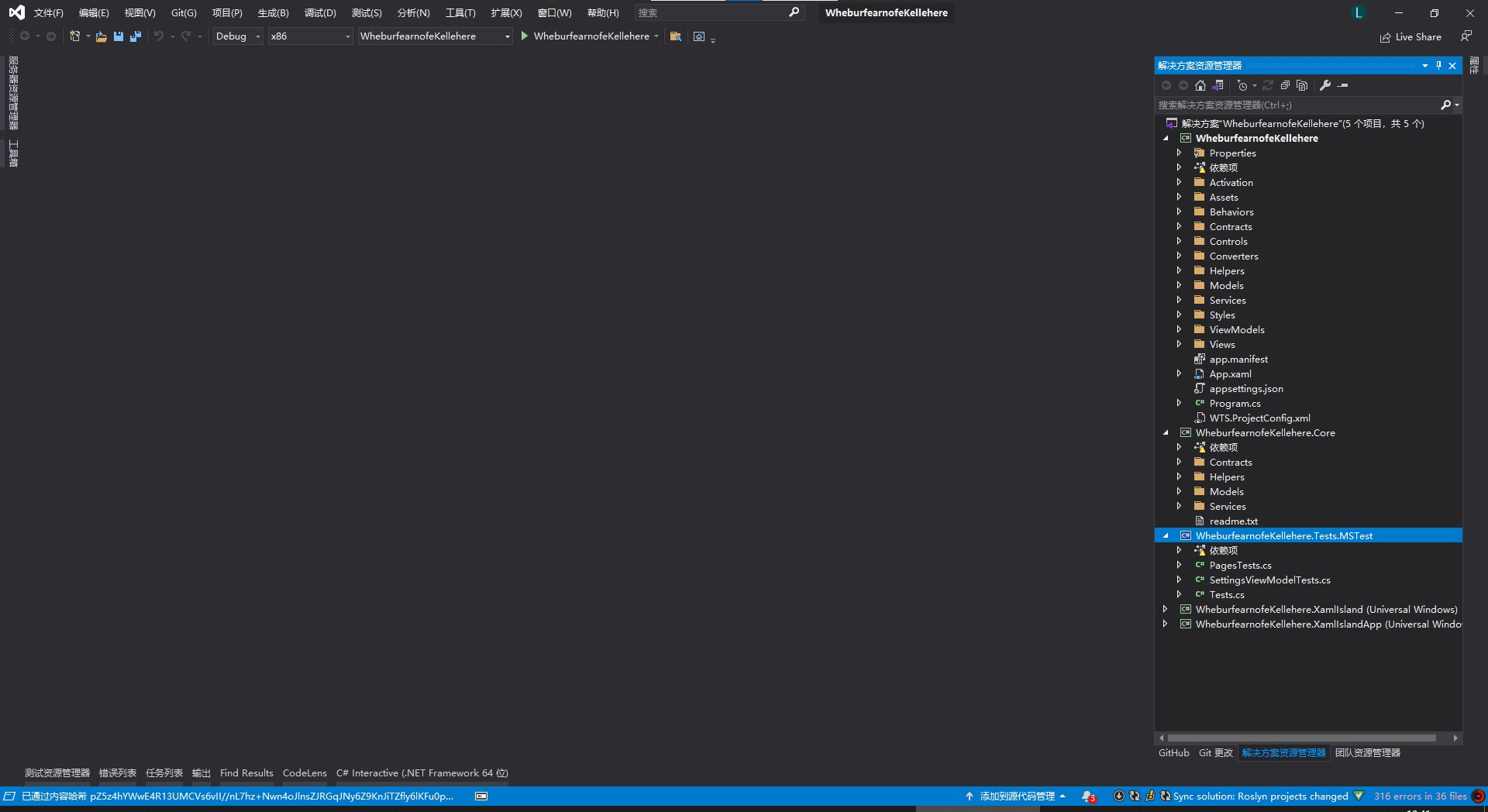Expand the PagesTests.cs node

point(1180,565)
